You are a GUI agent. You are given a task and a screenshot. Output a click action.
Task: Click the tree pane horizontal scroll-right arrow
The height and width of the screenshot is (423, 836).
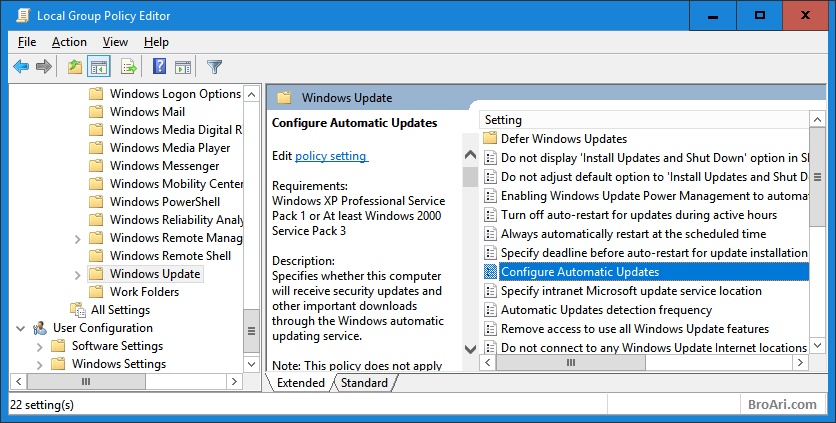tap(234, 381)
